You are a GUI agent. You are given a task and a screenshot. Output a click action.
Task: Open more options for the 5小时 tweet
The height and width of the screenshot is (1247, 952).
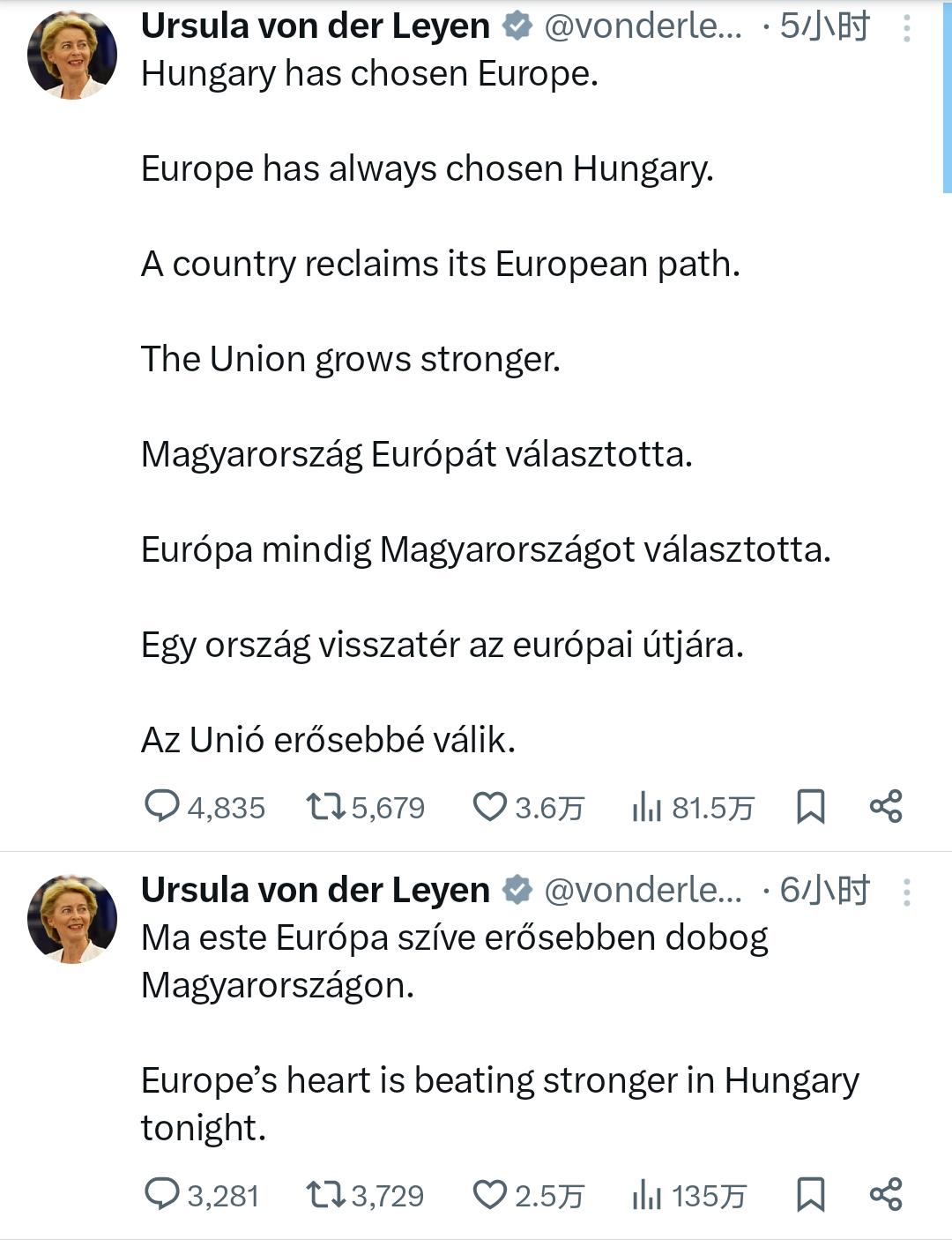(906, 29)
